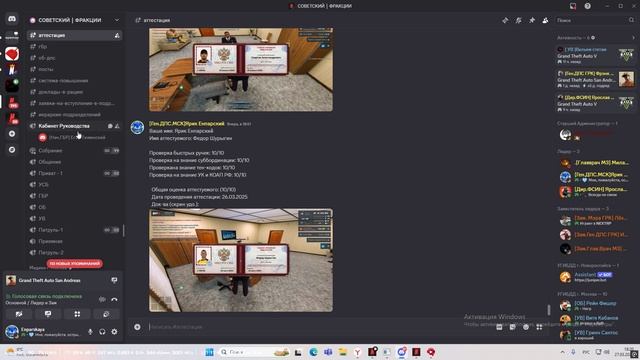Expand the Activities section arrow
640x360 pixels.
pos(633,38)
